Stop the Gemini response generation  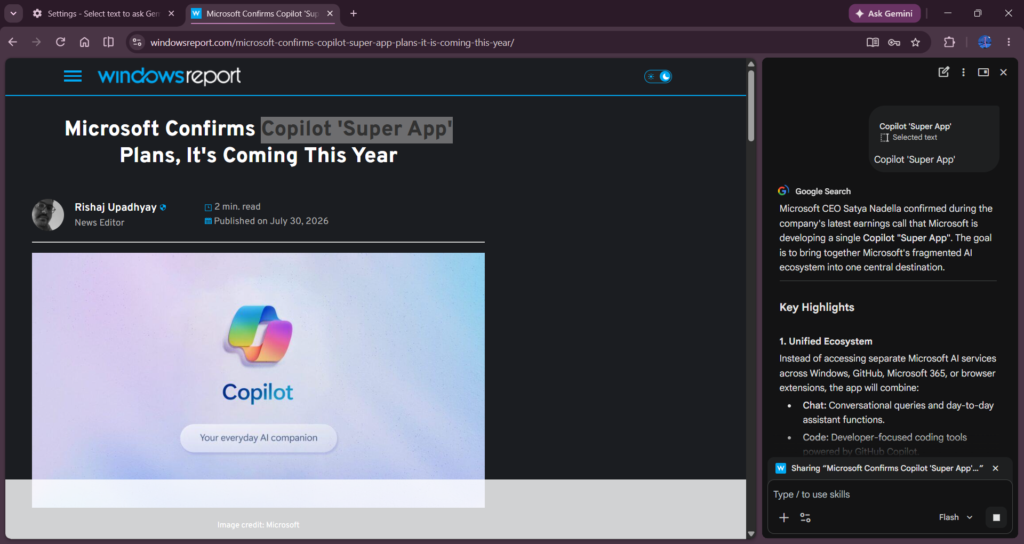pos(996,517)
